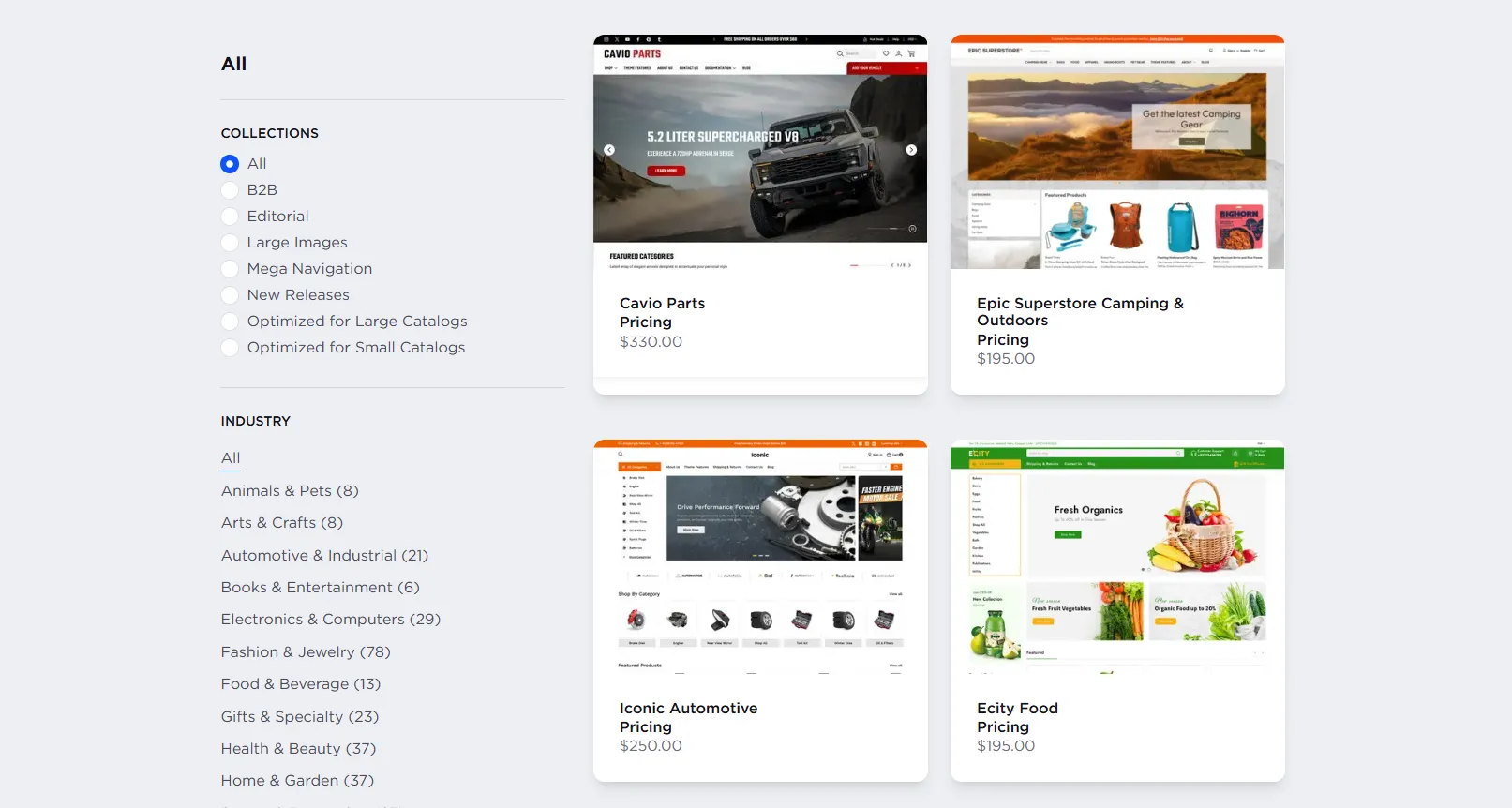
Task: Click the INDUSTRY section heading
Action: click(256, 421)
